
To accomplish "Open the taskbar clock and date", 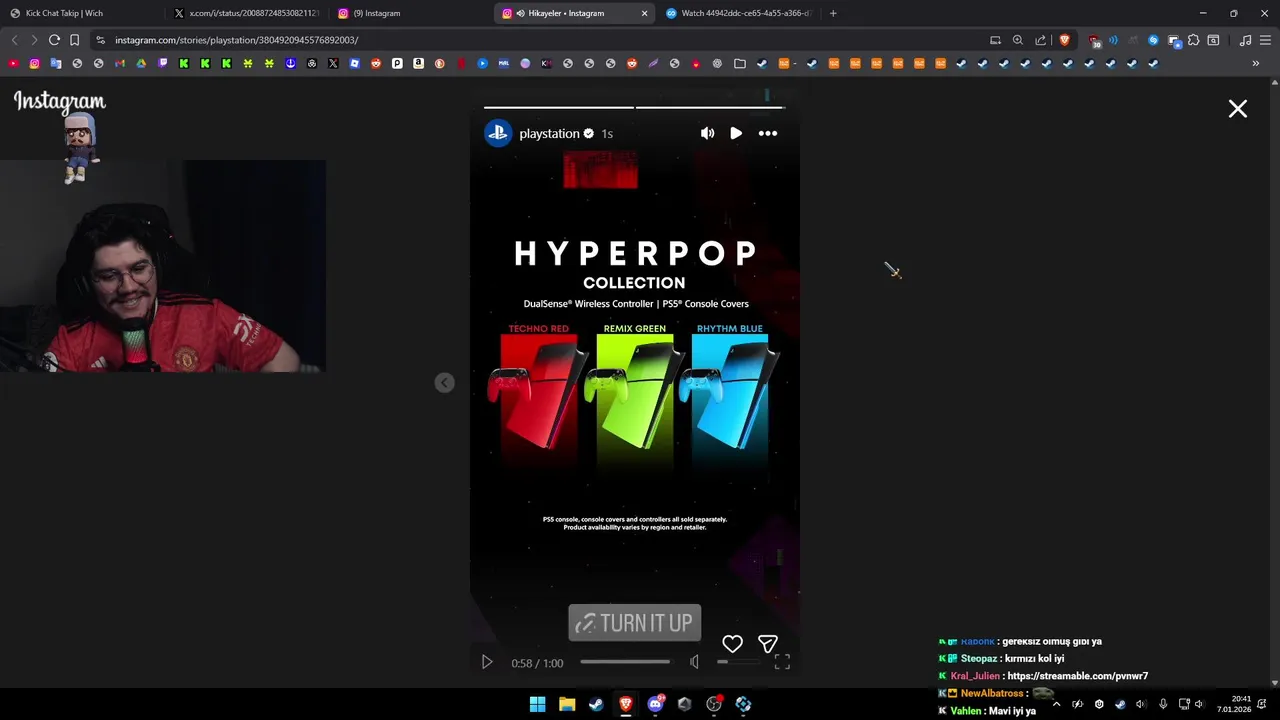I will point(1235,704).
